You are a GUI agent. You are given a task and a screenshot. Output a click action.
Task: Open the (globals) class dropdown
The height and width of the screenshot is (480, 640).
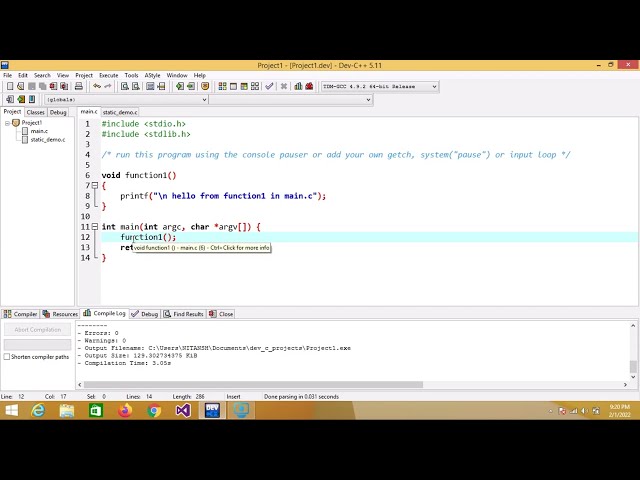[x=126, y=100]
